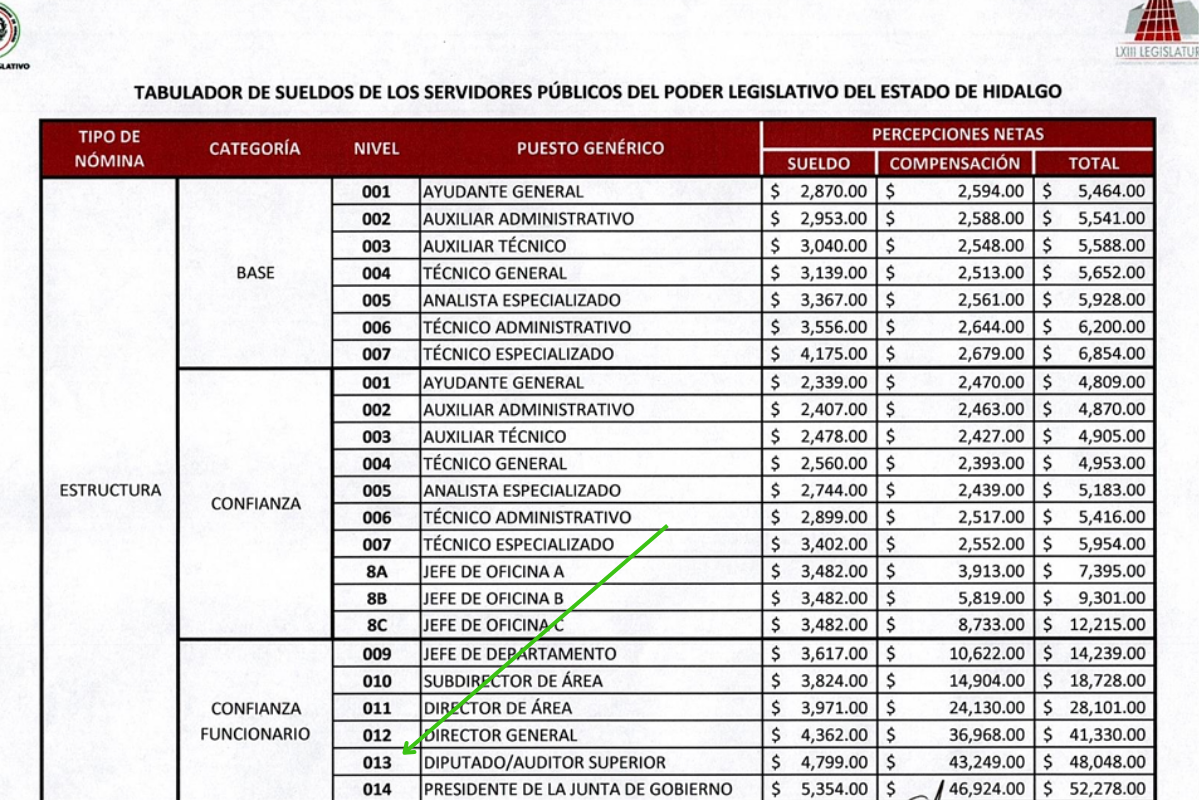Select the 'TIPO DE NÓMINA' column header

[x=110, y=148]
